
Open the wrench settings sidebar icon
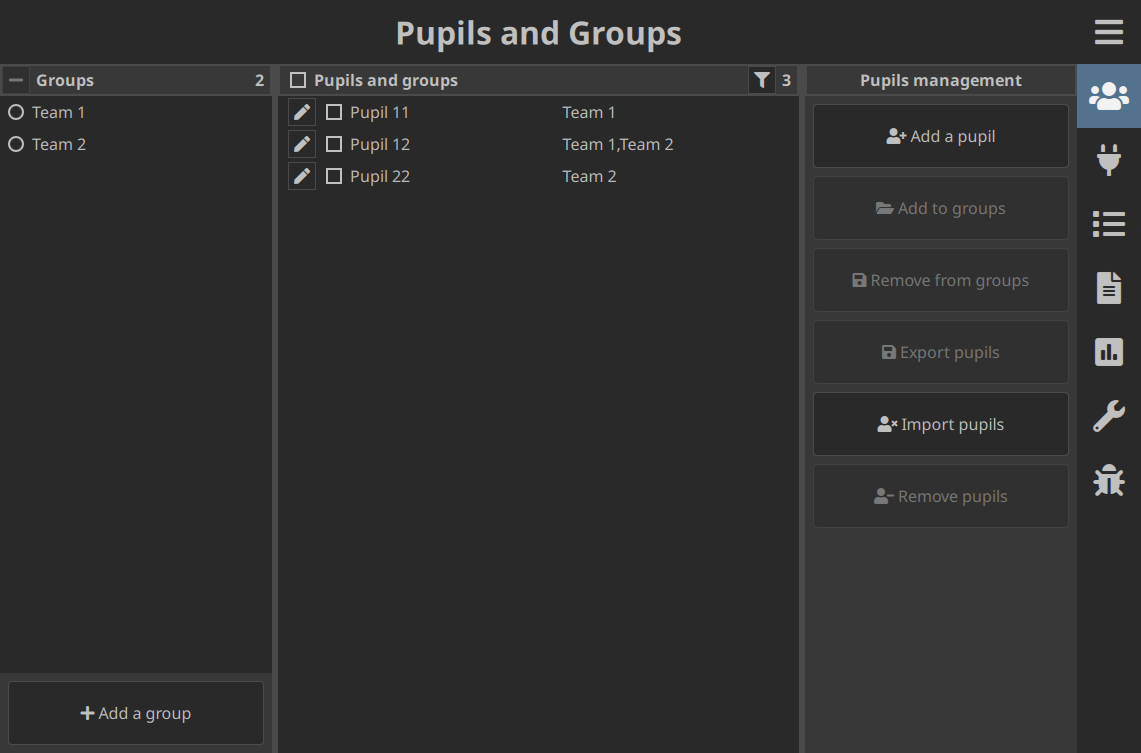[x=1109, y=416]
